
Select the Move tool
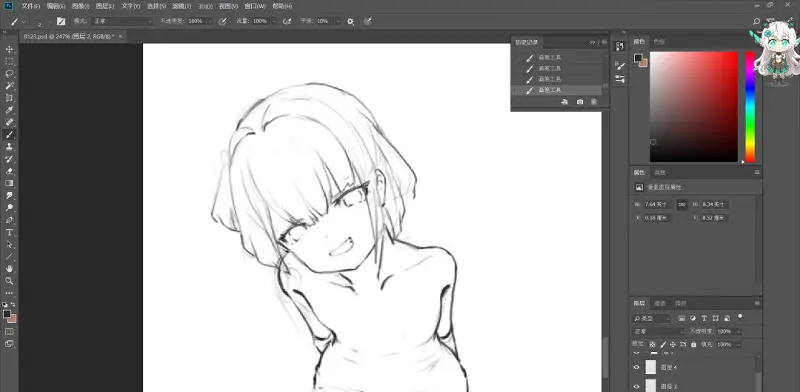coord(9,49)
